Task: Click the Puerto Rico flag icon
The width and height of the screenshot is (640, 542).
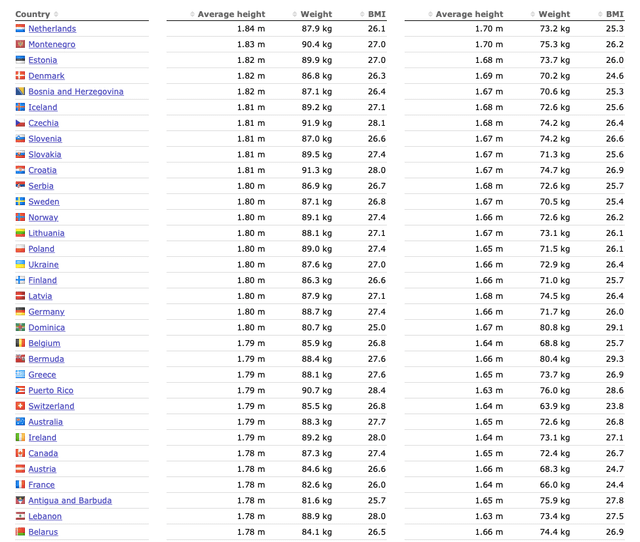Action: pyautogui.click(x=20, y=390)
